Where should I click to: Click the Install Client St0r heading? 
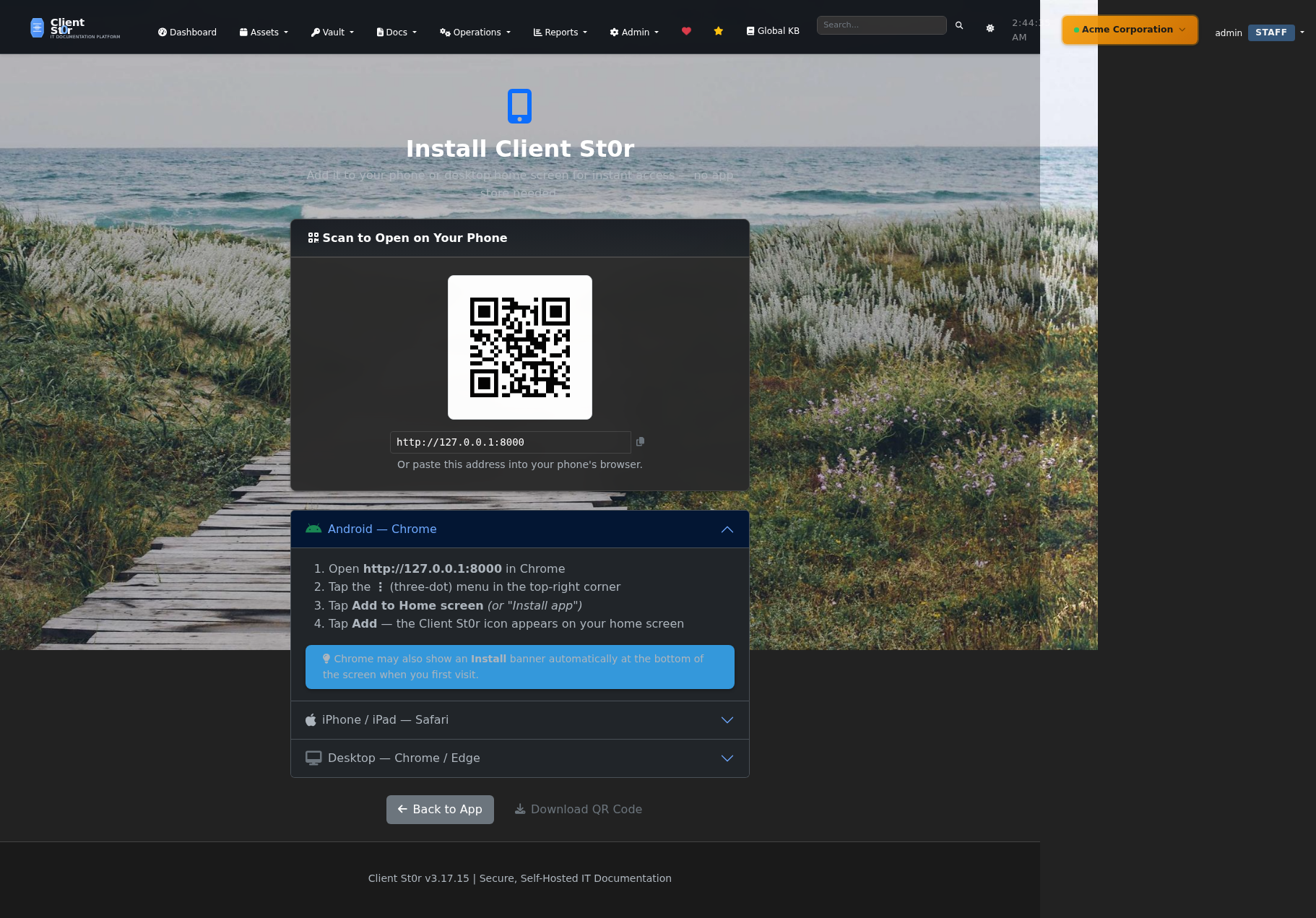520,148
